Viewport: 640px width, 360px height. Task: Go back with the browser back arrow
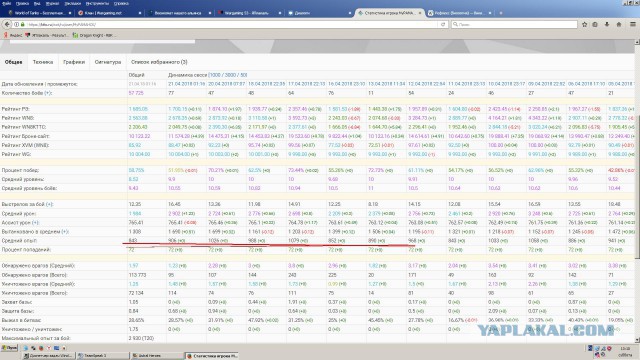tap(7, 24)
